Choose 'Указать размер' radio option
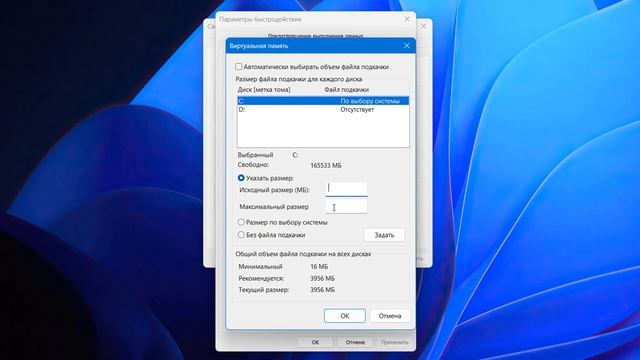The width and height of the screenshot is (640, 360). pos(241,178)
